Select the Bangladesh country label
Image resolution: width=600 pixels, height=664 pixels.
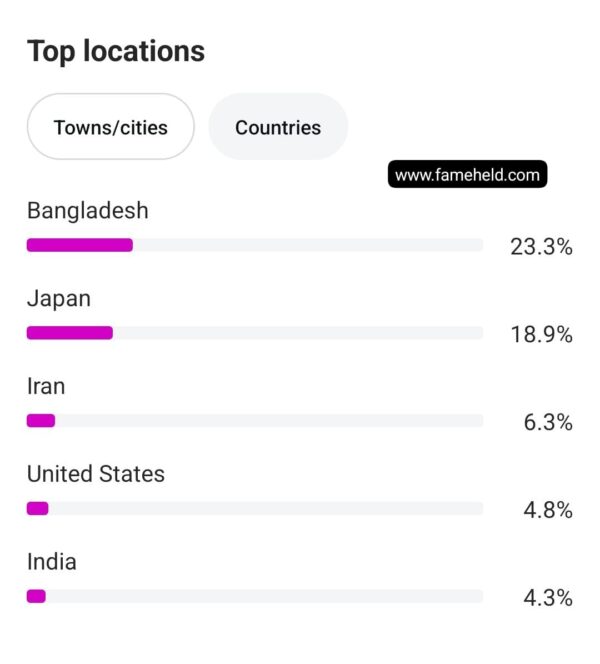(x=88, y=210)
